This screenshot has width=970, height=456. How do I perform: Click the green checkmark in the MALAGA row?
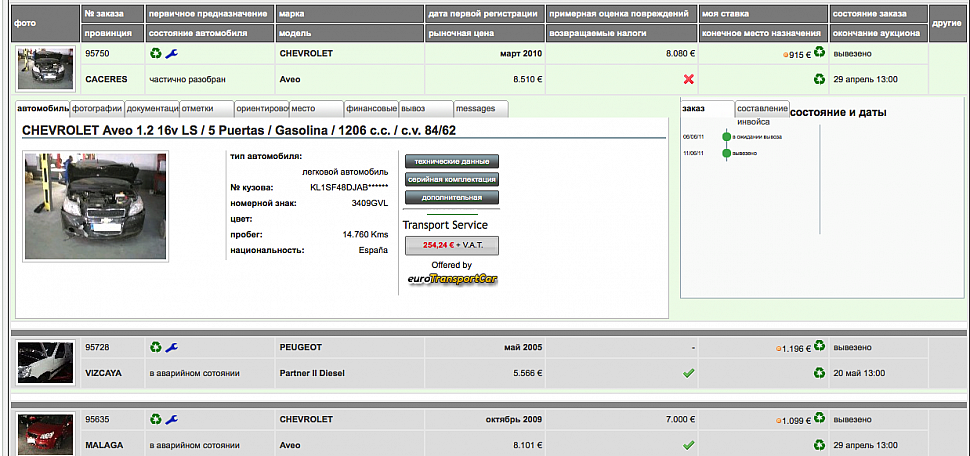(x=688, y=445)
